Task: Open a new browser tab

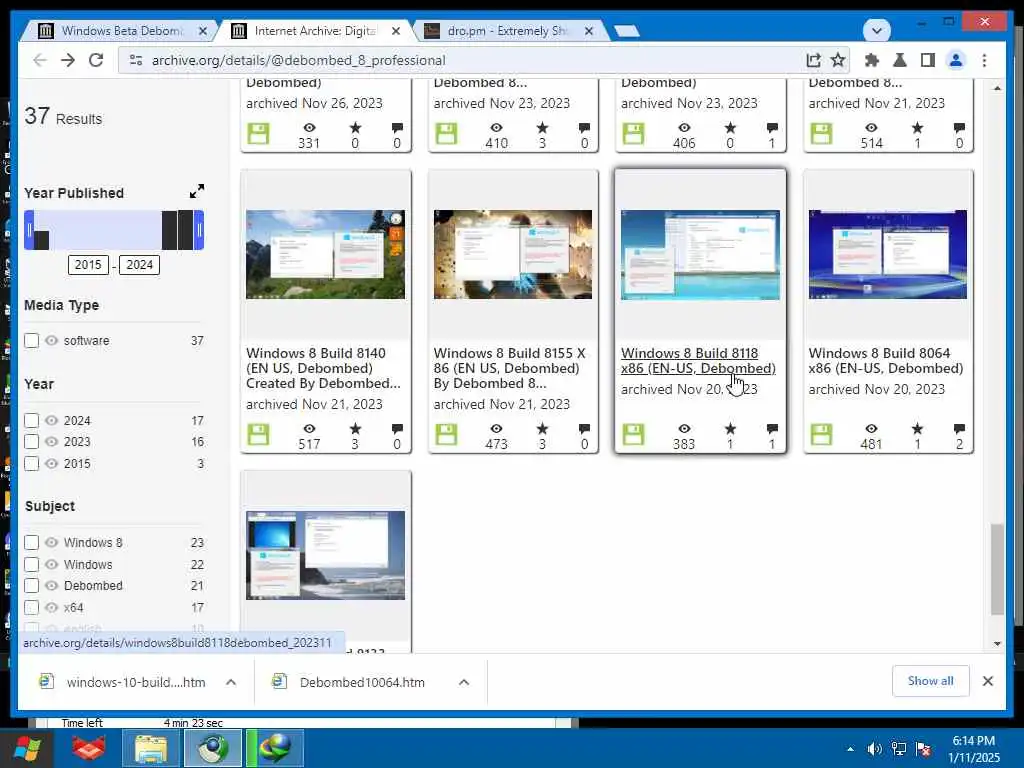Action: click(x=627, y=31)
